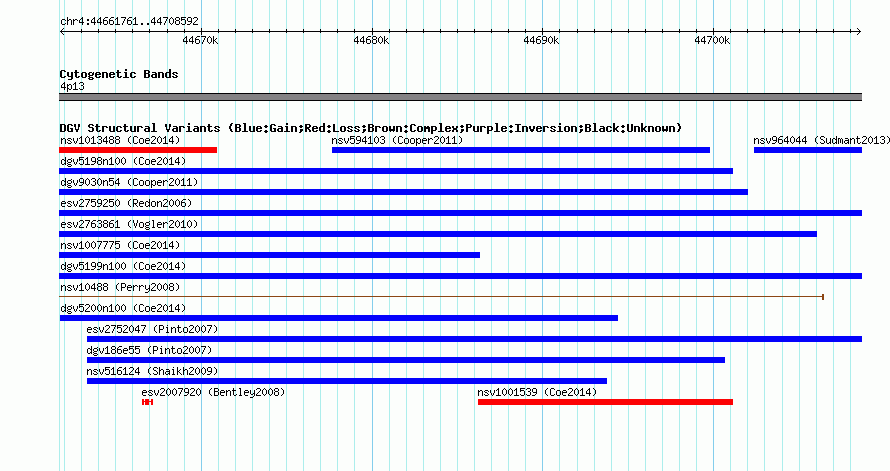
Task: Open the dgv5200n100 (Coe2014) label
Action: (x=123, y=308)
